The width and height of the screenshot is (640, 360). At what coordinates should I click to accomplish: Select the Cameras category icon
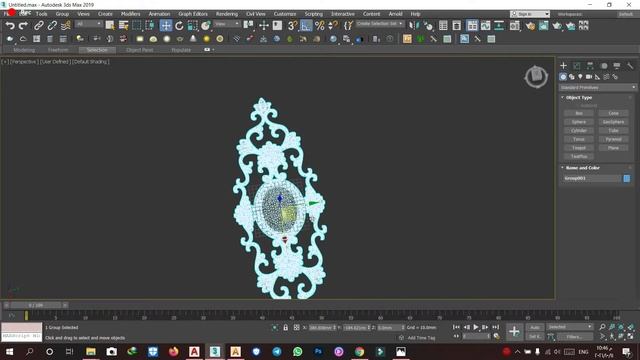point(589,77)
